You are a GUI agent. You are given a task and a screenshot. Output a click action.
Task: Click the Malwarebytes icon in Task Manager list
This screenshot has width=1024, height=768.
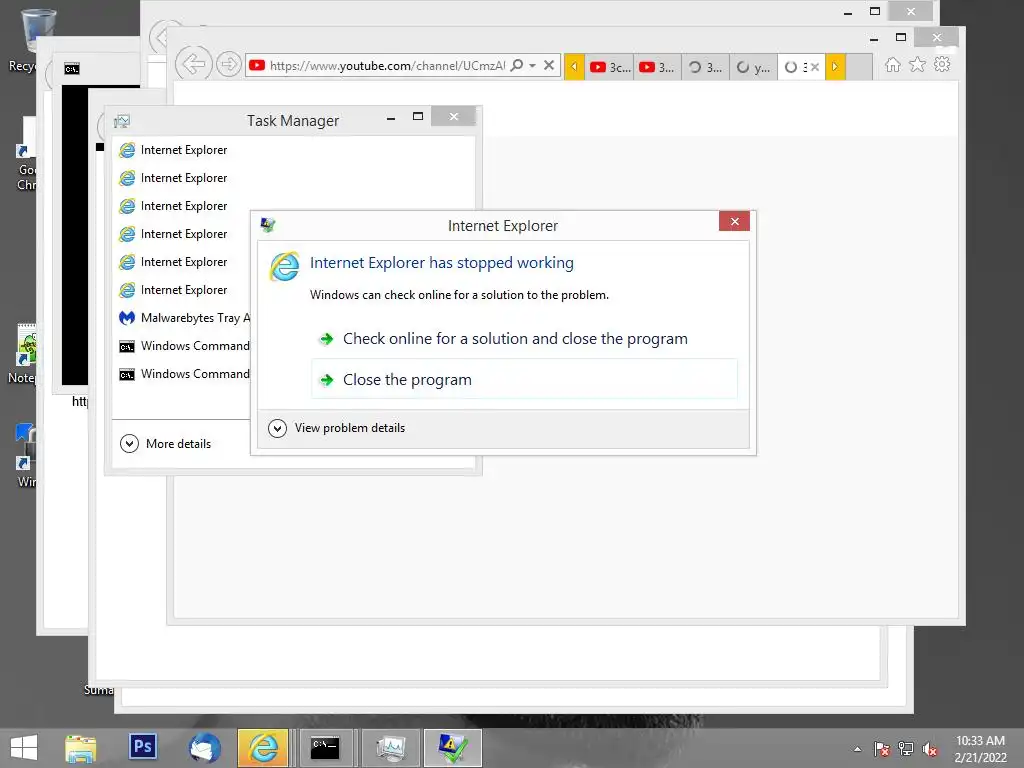point(127,318)
